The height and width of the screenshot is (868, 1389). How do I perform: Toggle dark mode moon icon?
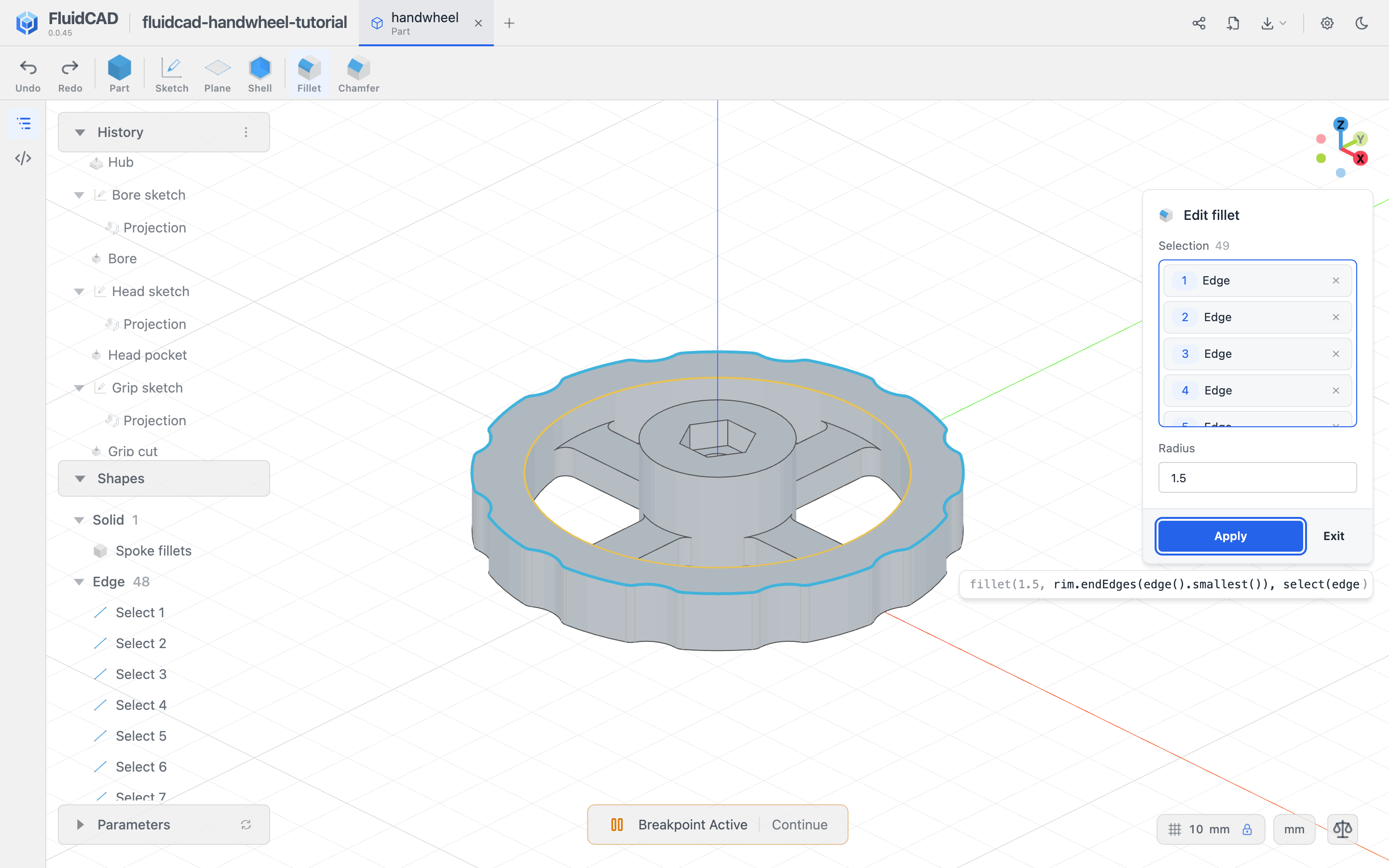point(1362,23)
